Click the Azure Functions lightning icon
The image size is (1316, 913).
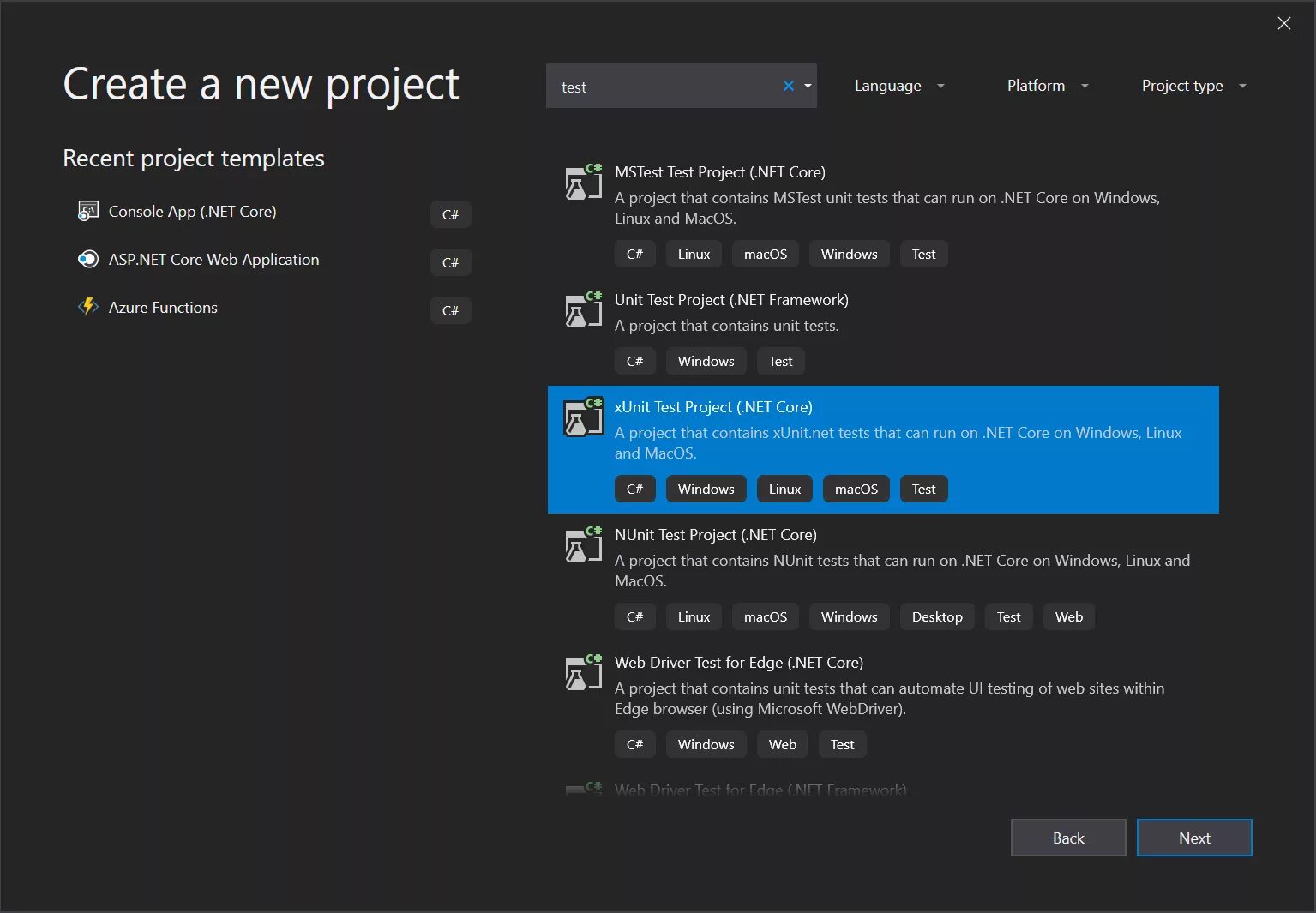click(x=87, y=307)
